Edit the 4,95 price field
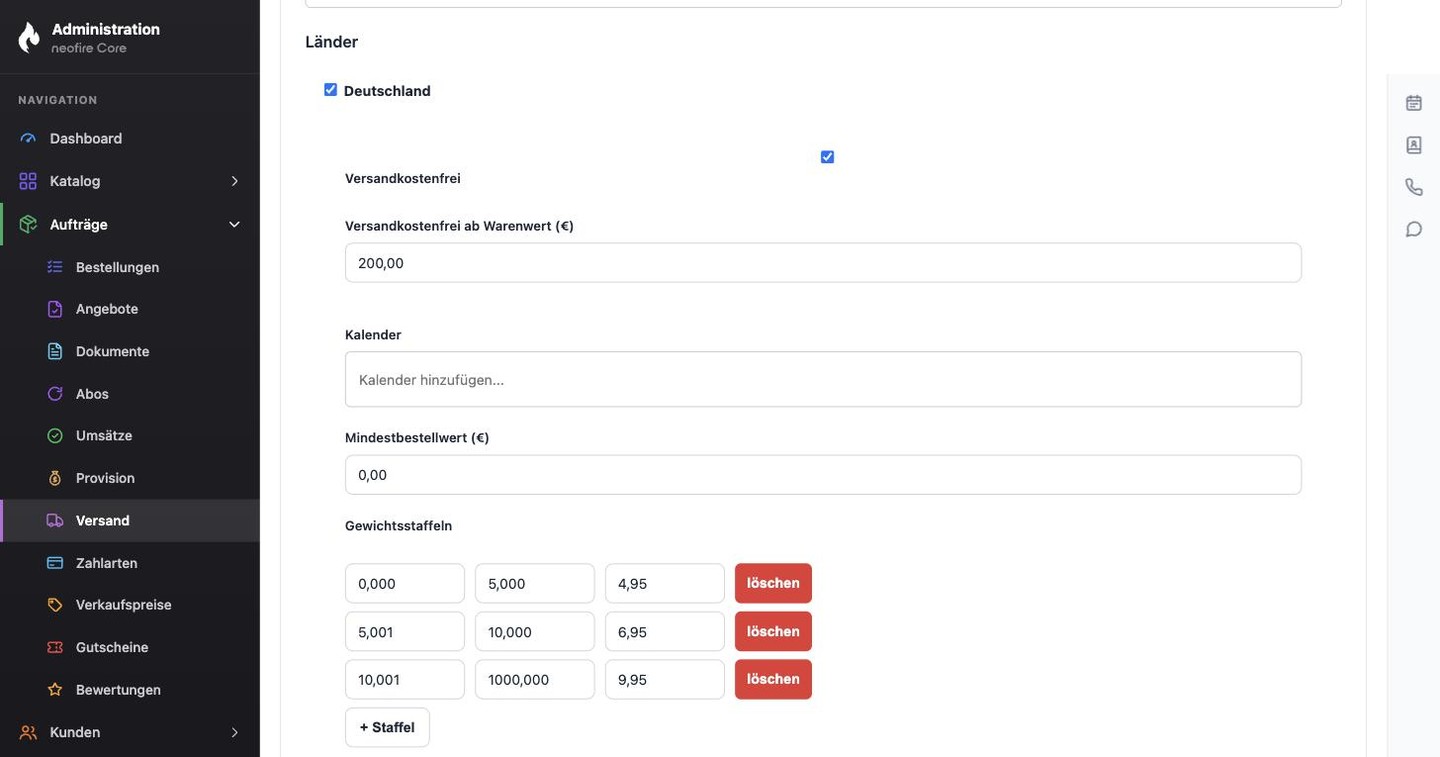This screenshot has width=1440, height=757. click(665, 584)
